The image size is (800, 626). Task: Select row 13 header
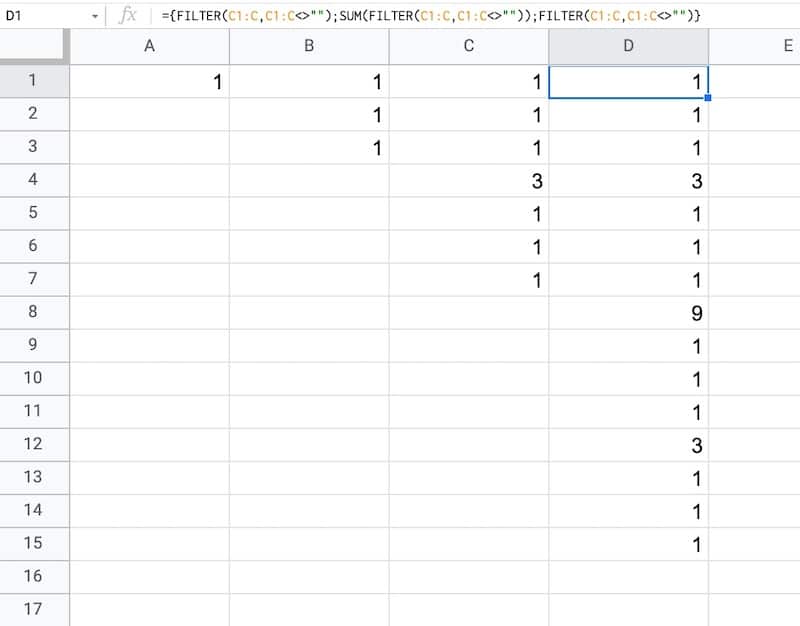click(x=34, y=478)
